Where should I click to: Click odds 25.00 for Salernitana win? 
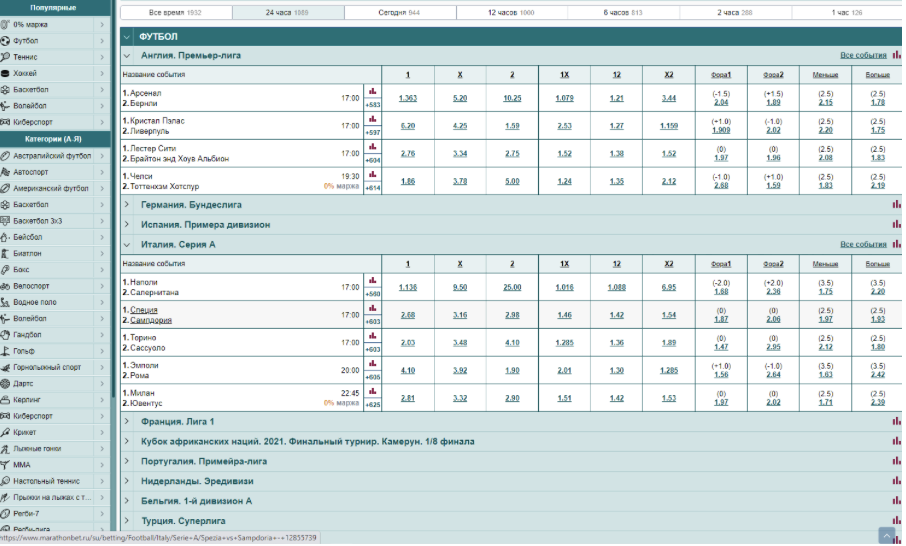point(512,287)
